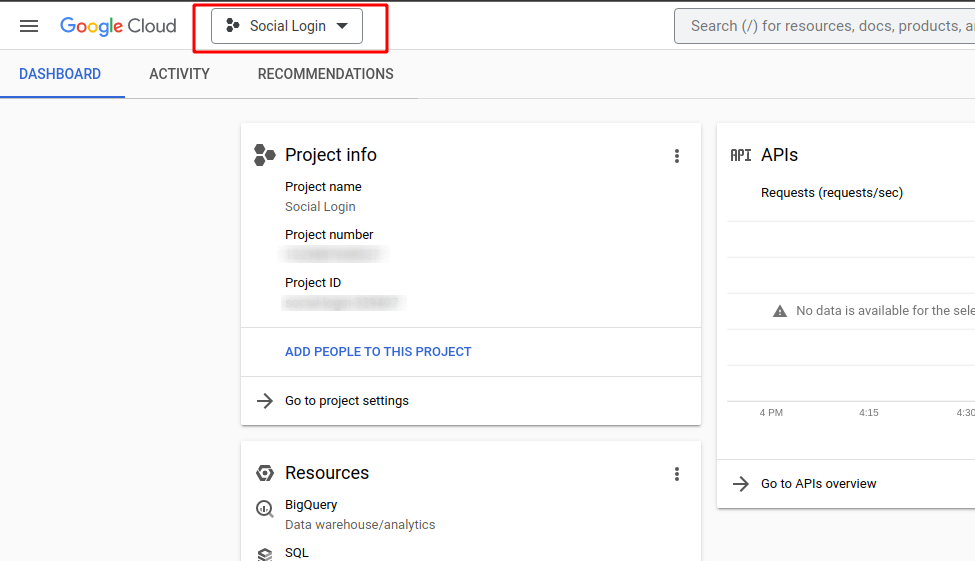
Task: Click the blurred Project number value
Action: [x=334, y=254]
